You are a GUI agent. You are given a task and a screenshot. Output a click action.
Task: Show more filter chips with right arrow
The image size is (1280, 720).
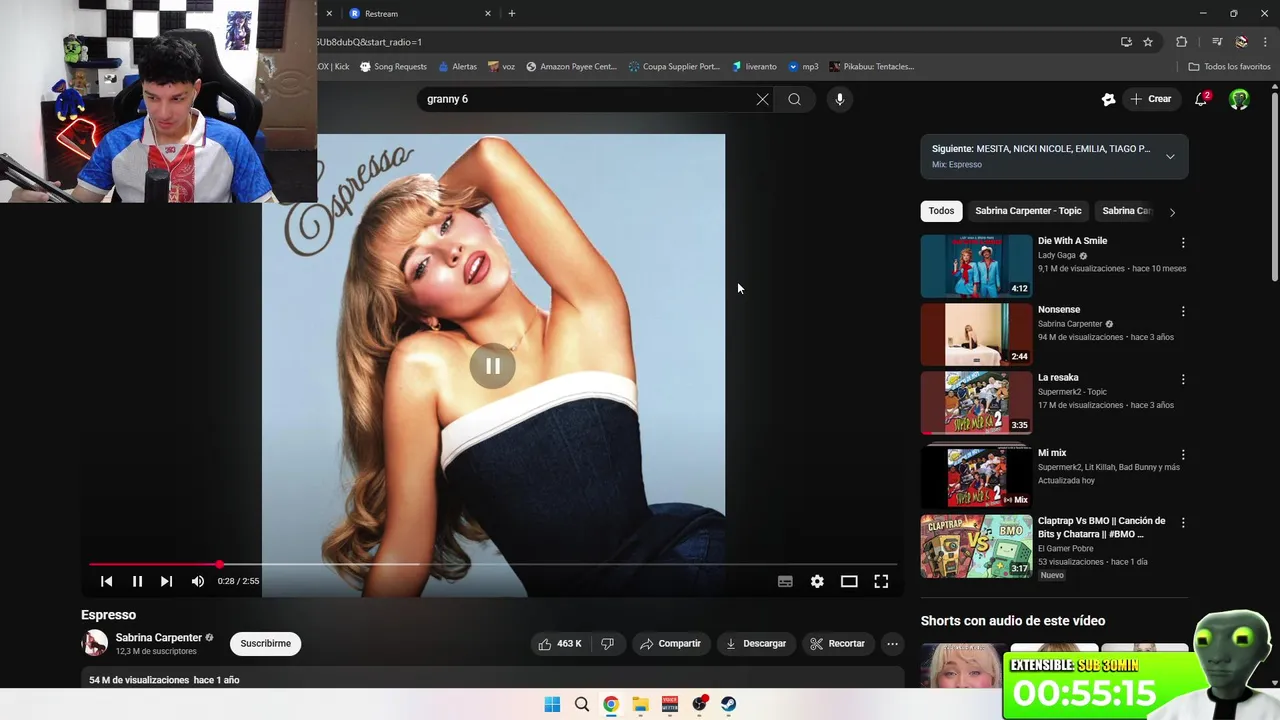[1172, 212]
